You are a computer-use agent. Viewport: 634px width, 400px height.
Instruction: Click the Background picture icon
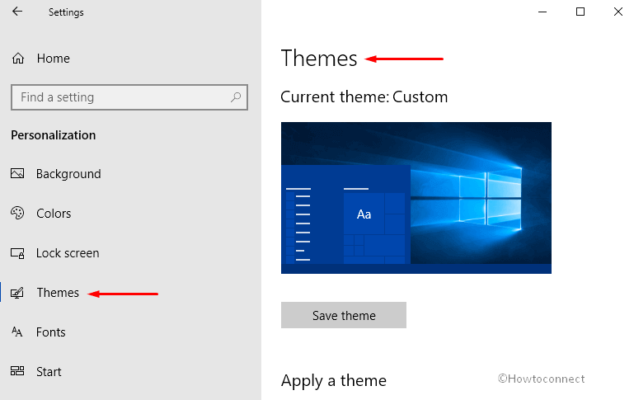17,174
